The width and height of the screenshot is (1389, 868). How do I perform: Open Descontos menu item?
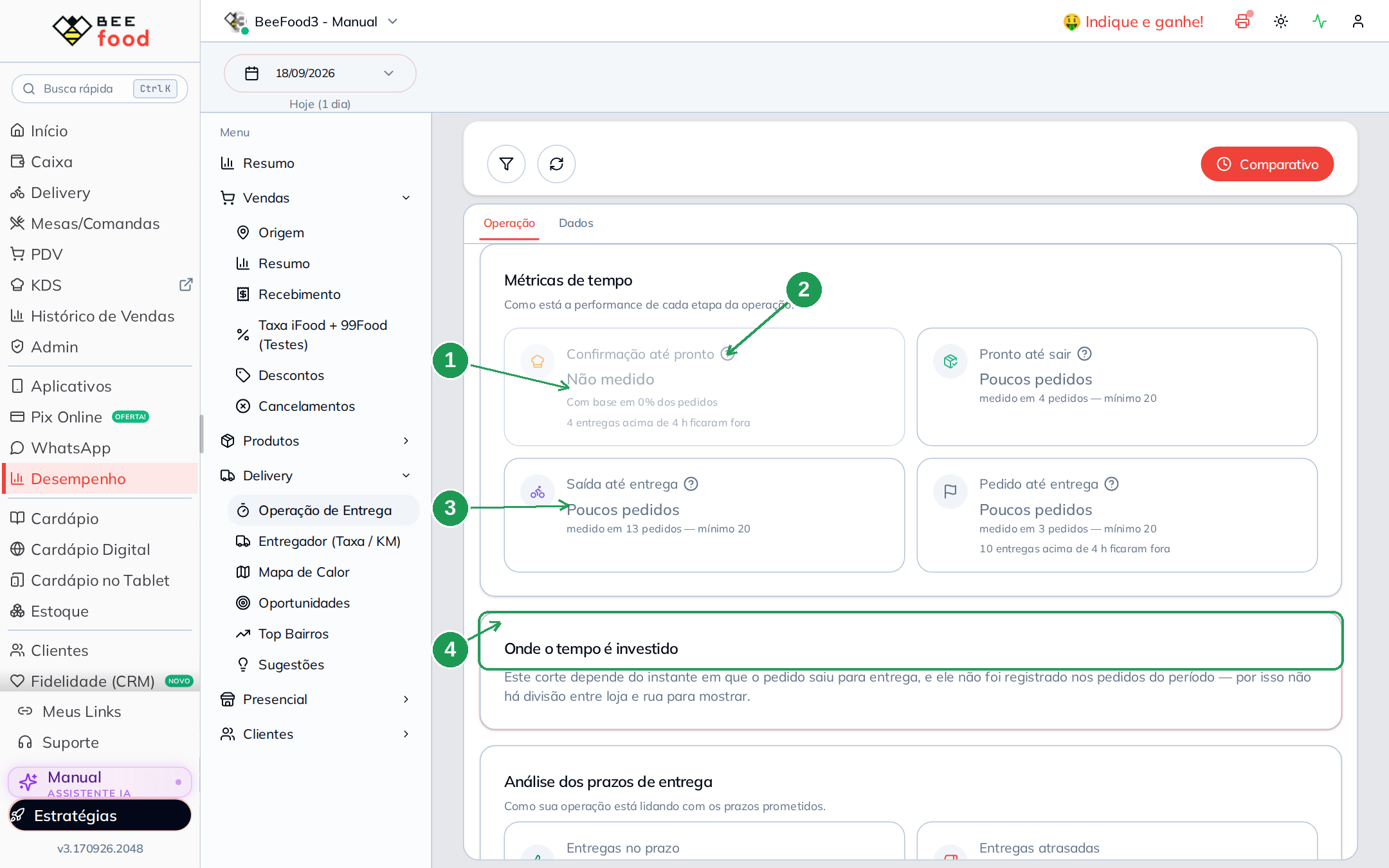click(323, 375)
